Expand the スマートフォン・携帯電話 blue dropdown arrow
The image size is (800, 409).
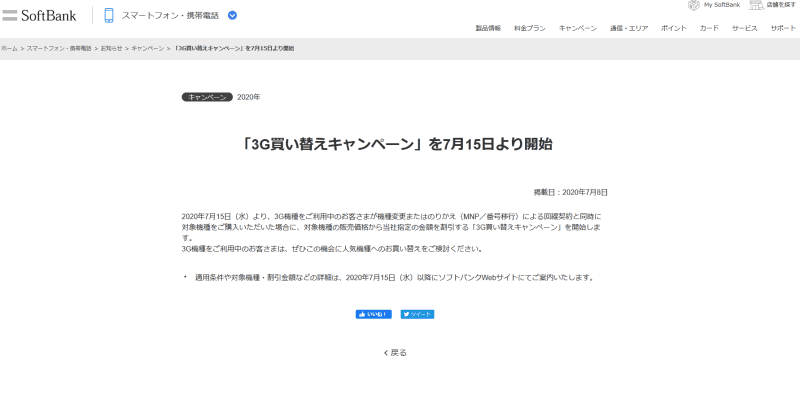[232, 15]
